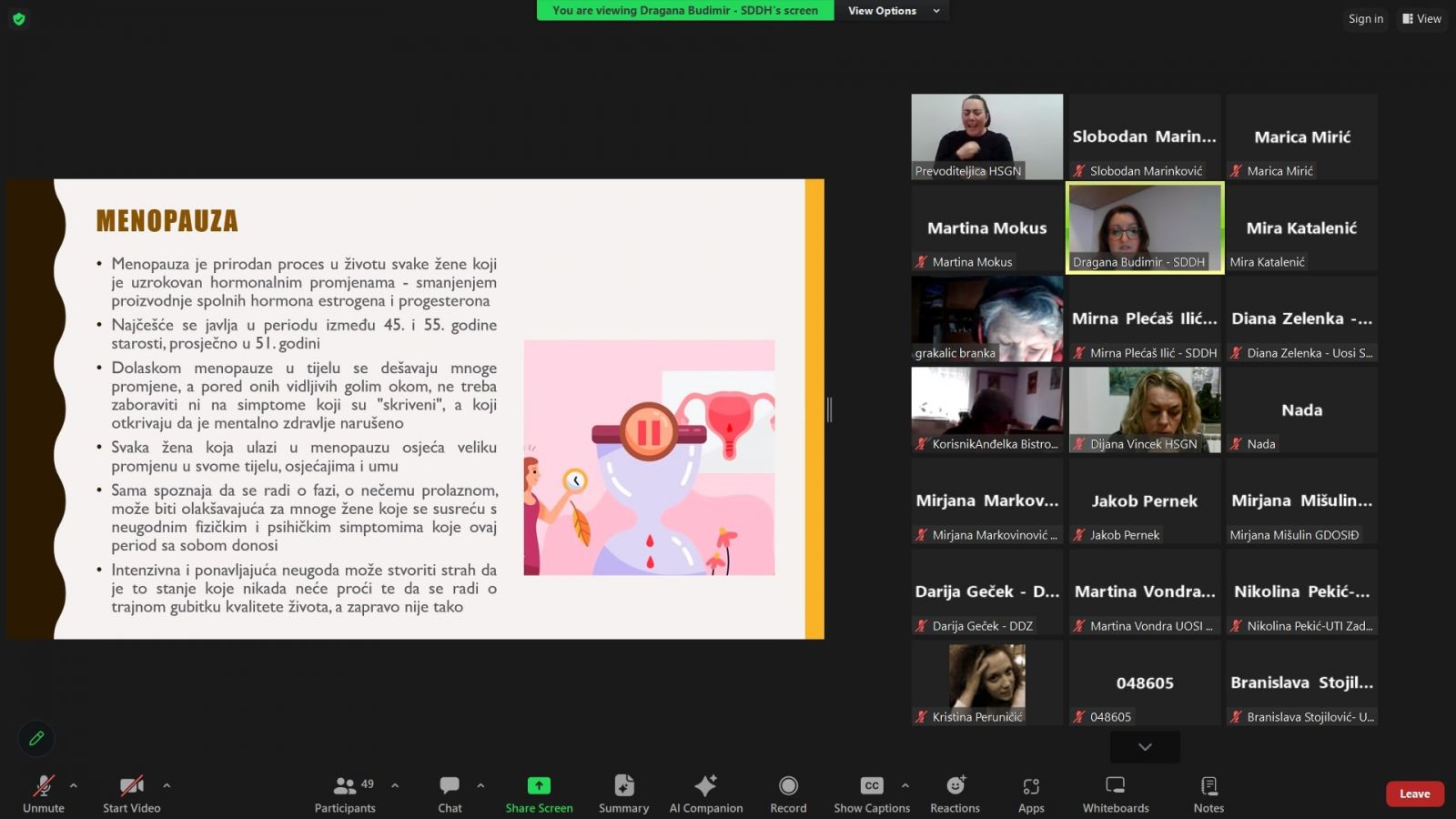Show more participants with the down chevron

point(1145,747)
